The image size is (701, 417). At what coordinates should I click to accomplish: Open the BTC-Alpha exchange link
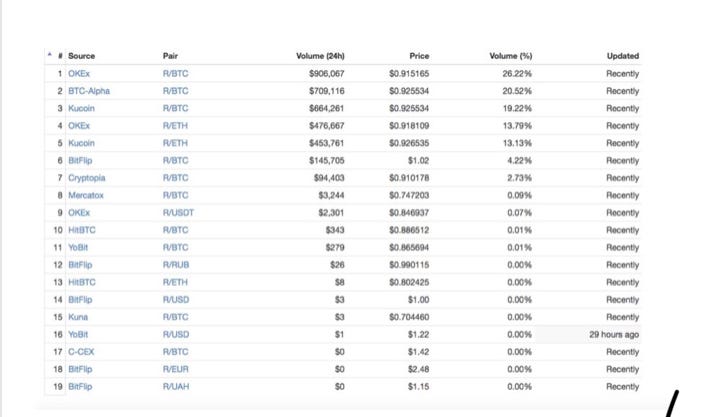(89, 91)
